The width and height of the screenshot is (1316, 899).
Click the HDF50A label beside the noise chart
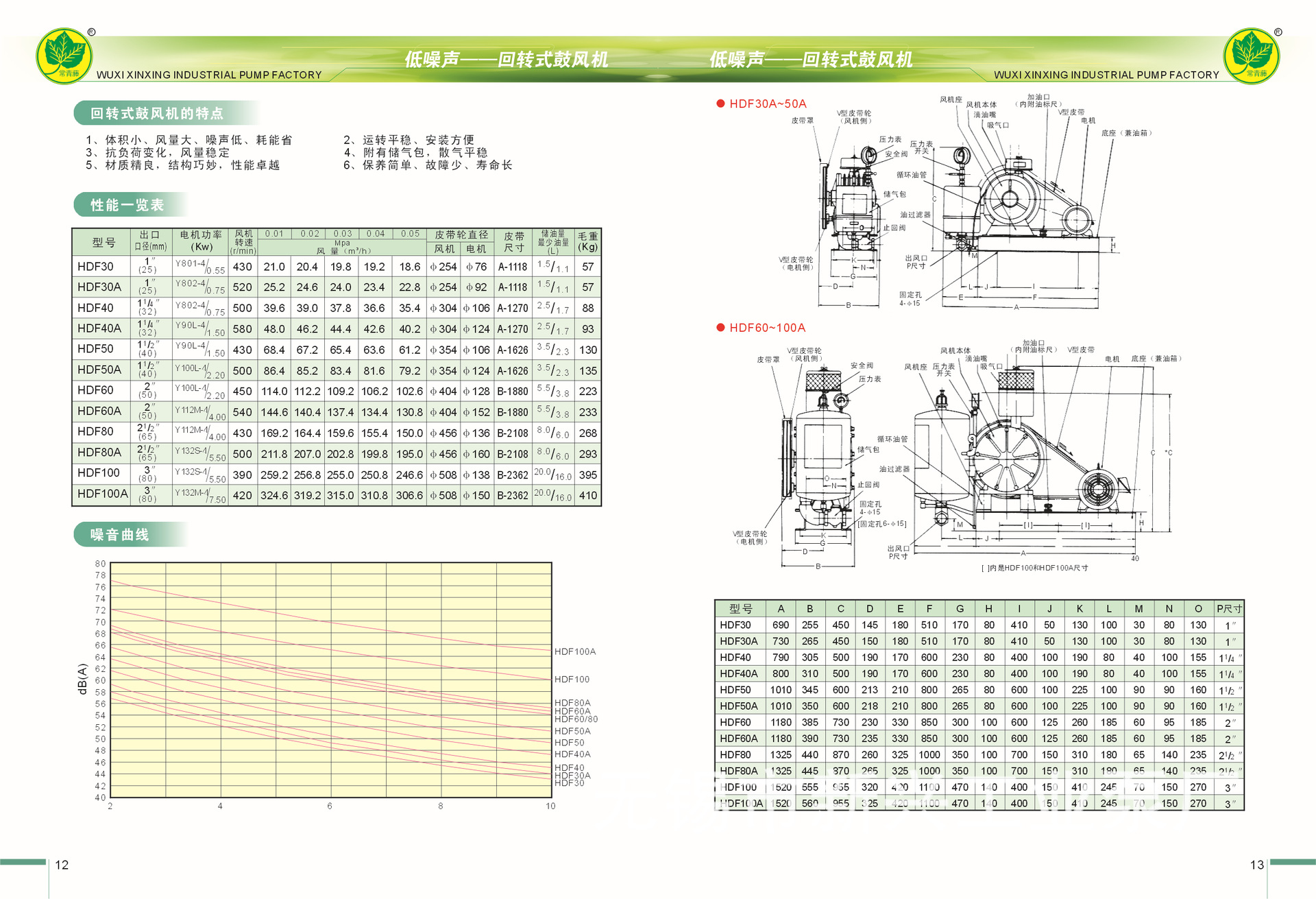pos(572,731)
